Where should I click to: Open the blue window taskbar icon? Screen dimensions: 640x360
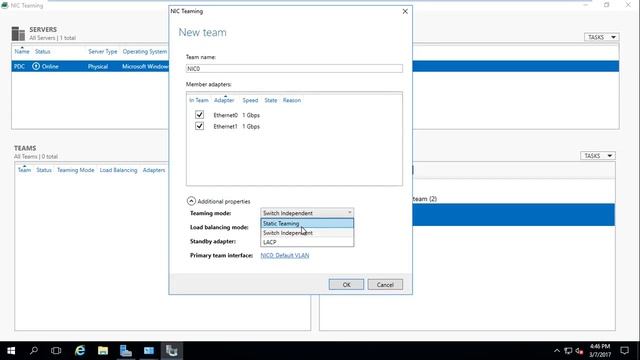pyautogui.click(x=149, y=351)
